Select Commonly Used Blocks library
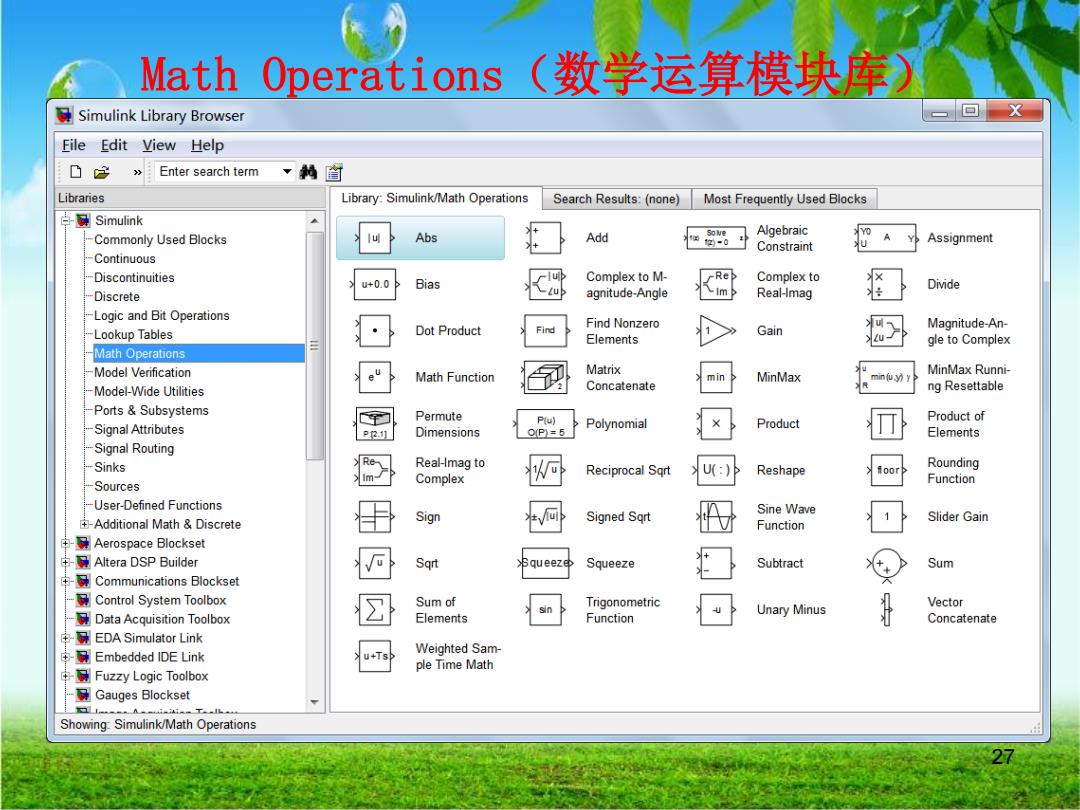The width and height of the screenshot is (1080, 810). click(x=160, y=240)
